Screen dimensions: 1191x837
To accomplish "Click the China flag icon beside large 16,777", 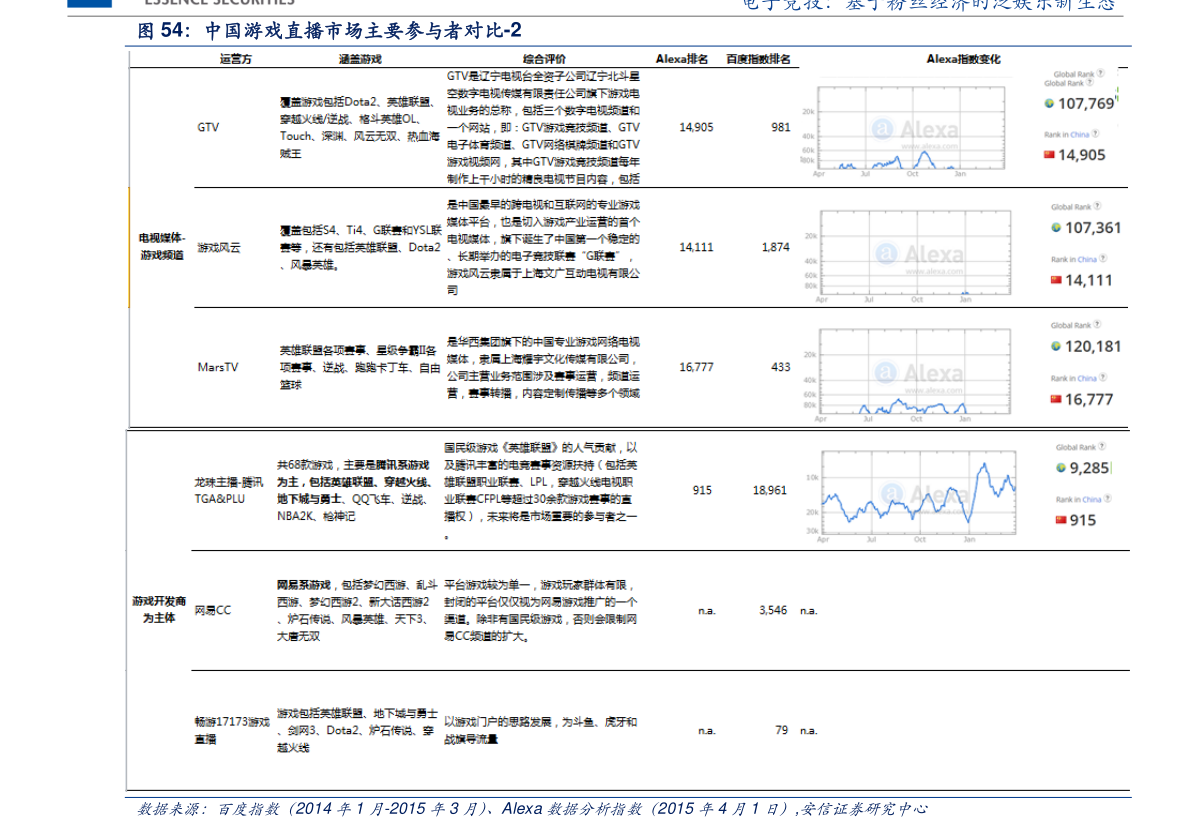I will [x=1056, y=400].
